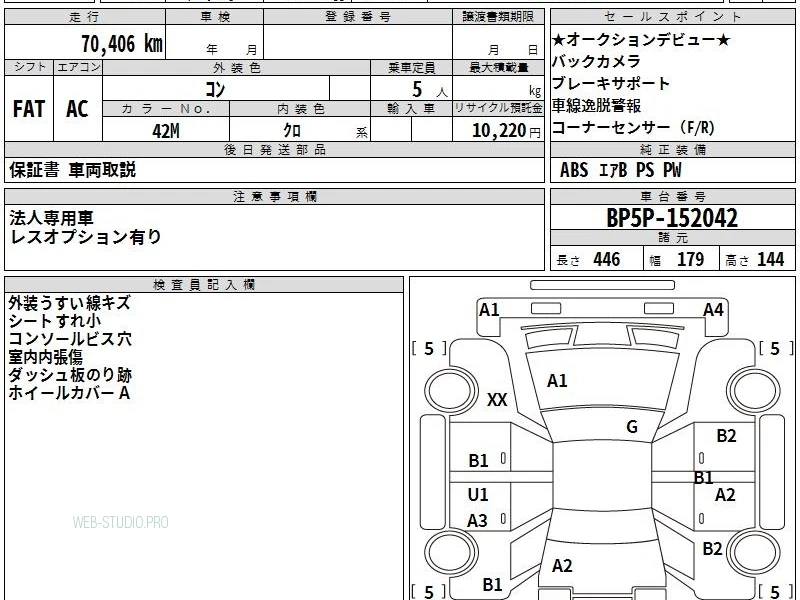This screenshot has height=600, width=800.
Task: Select the 登録番号 header cell
Action: (358, 17)
